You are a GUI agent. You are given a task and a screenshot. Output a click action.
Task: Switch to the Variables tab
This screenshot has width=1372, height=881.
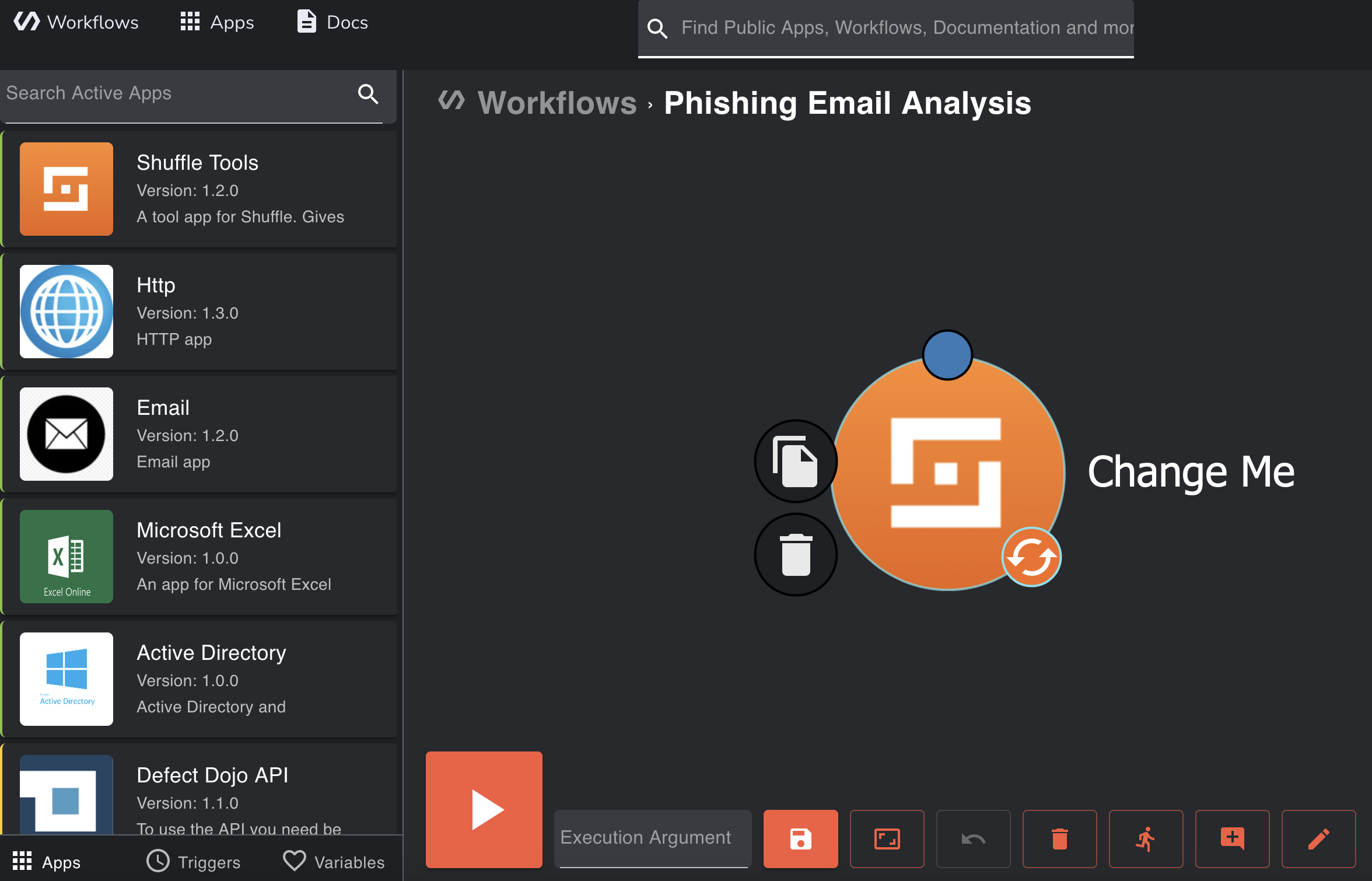coord(334,862)
